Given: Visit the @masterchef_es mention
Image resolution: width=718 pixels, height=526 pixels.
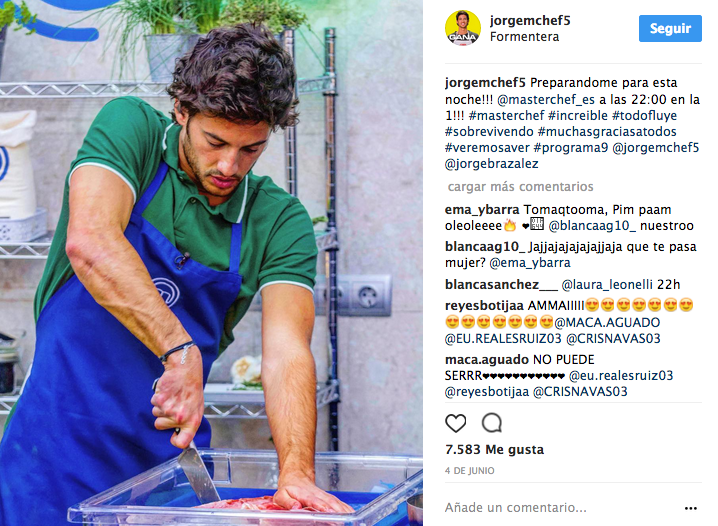Looking at the screenshot, I should (x=545, y=99).
